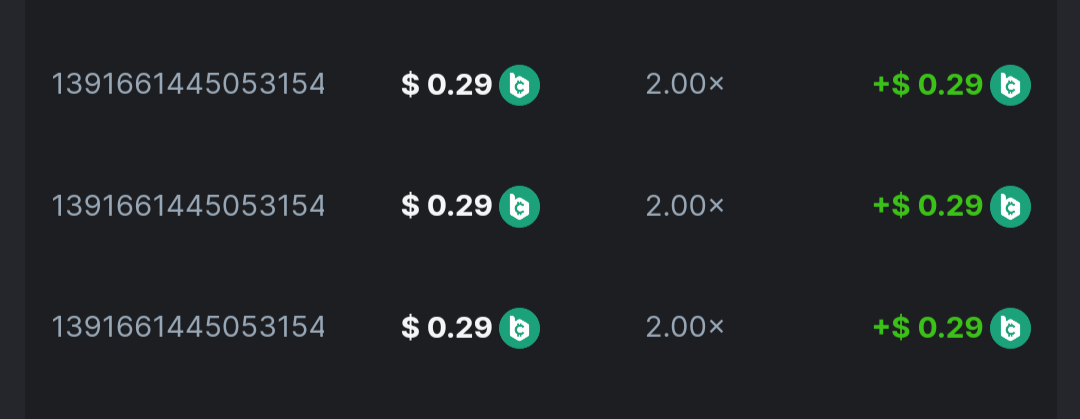The width and height of the screenshot is (1080, 419).
Task: Click the 2.00× multiplier in the first row
Action: click(x=684, y=86)
